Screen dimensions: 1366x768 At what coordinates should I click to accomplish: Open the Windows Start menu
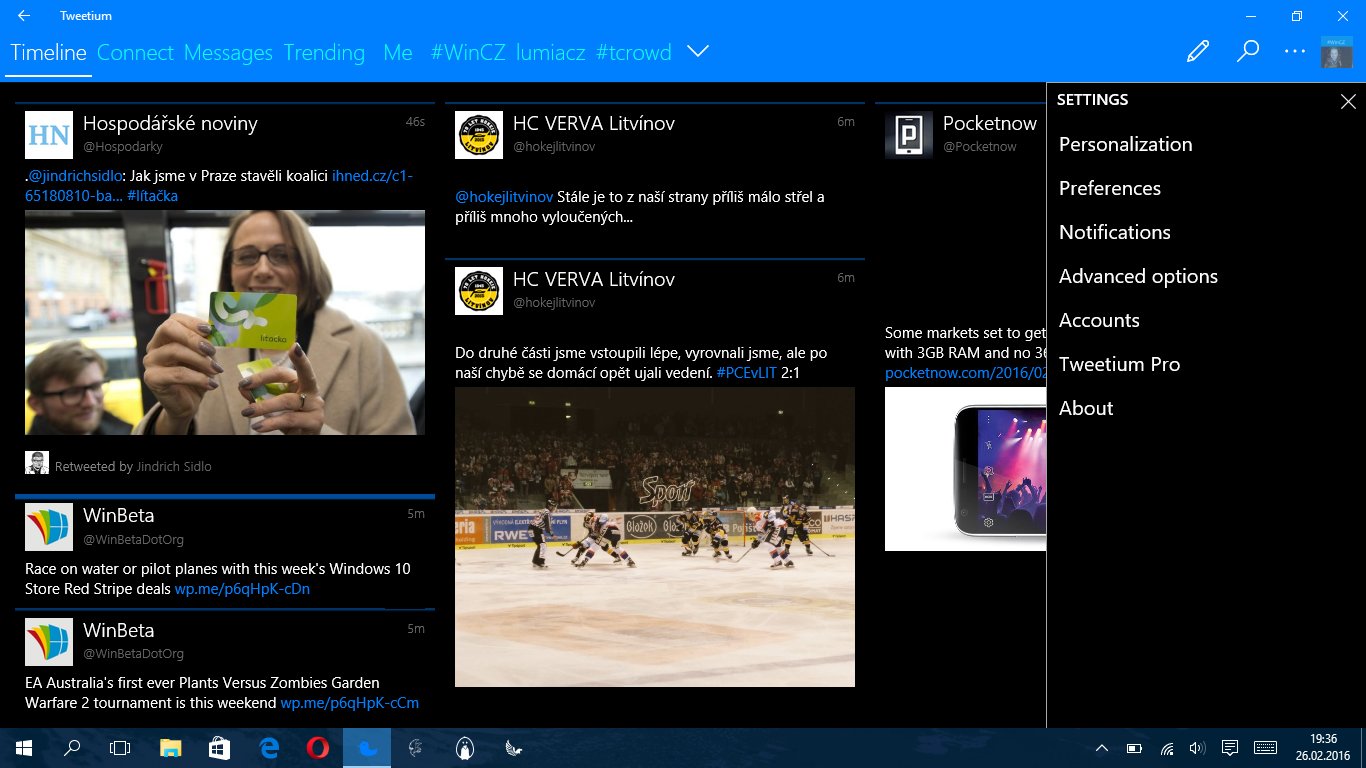[x=23, y=748]
